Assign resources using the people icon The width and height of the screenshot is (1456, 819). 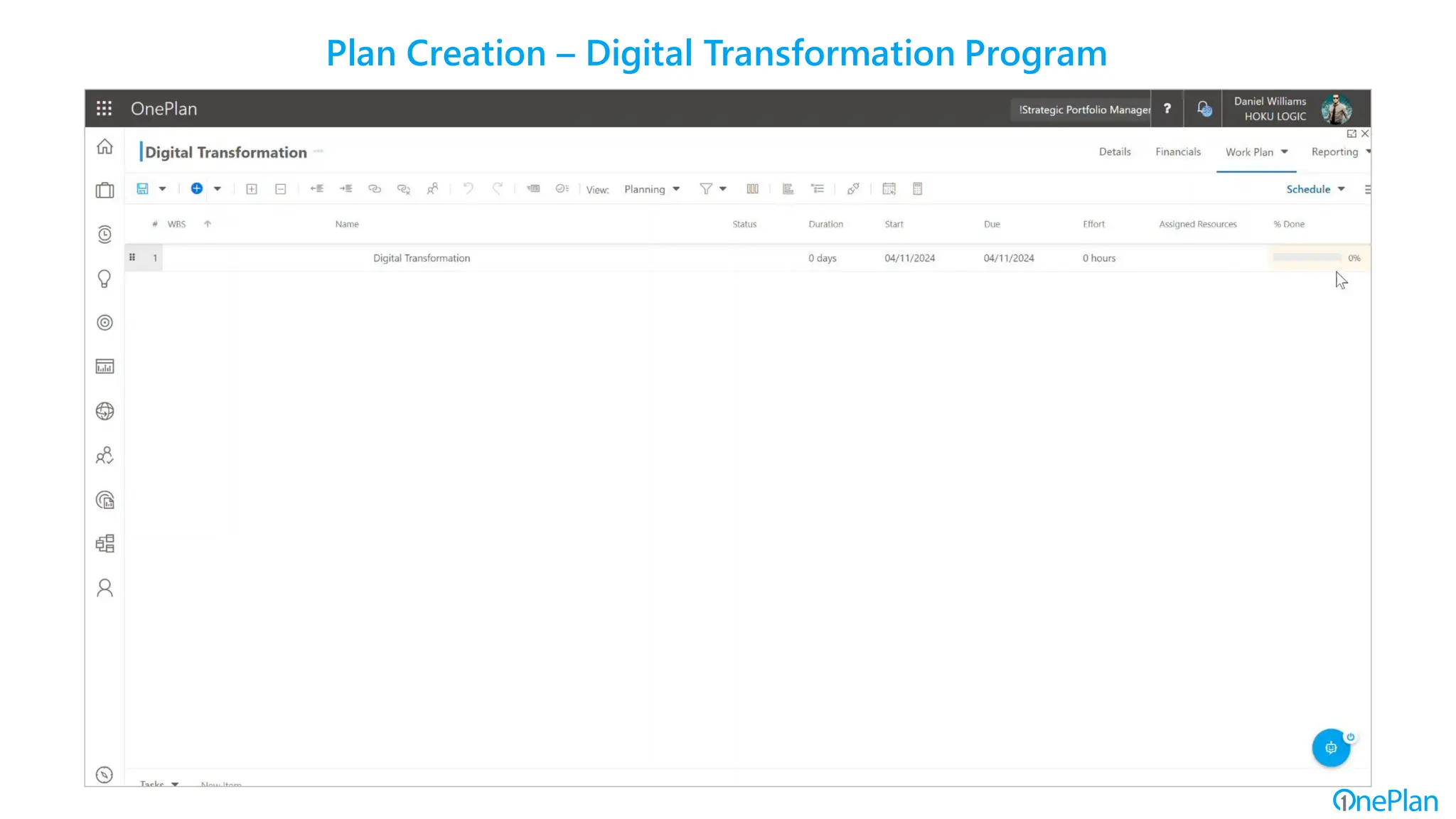[x=432, y=188]
